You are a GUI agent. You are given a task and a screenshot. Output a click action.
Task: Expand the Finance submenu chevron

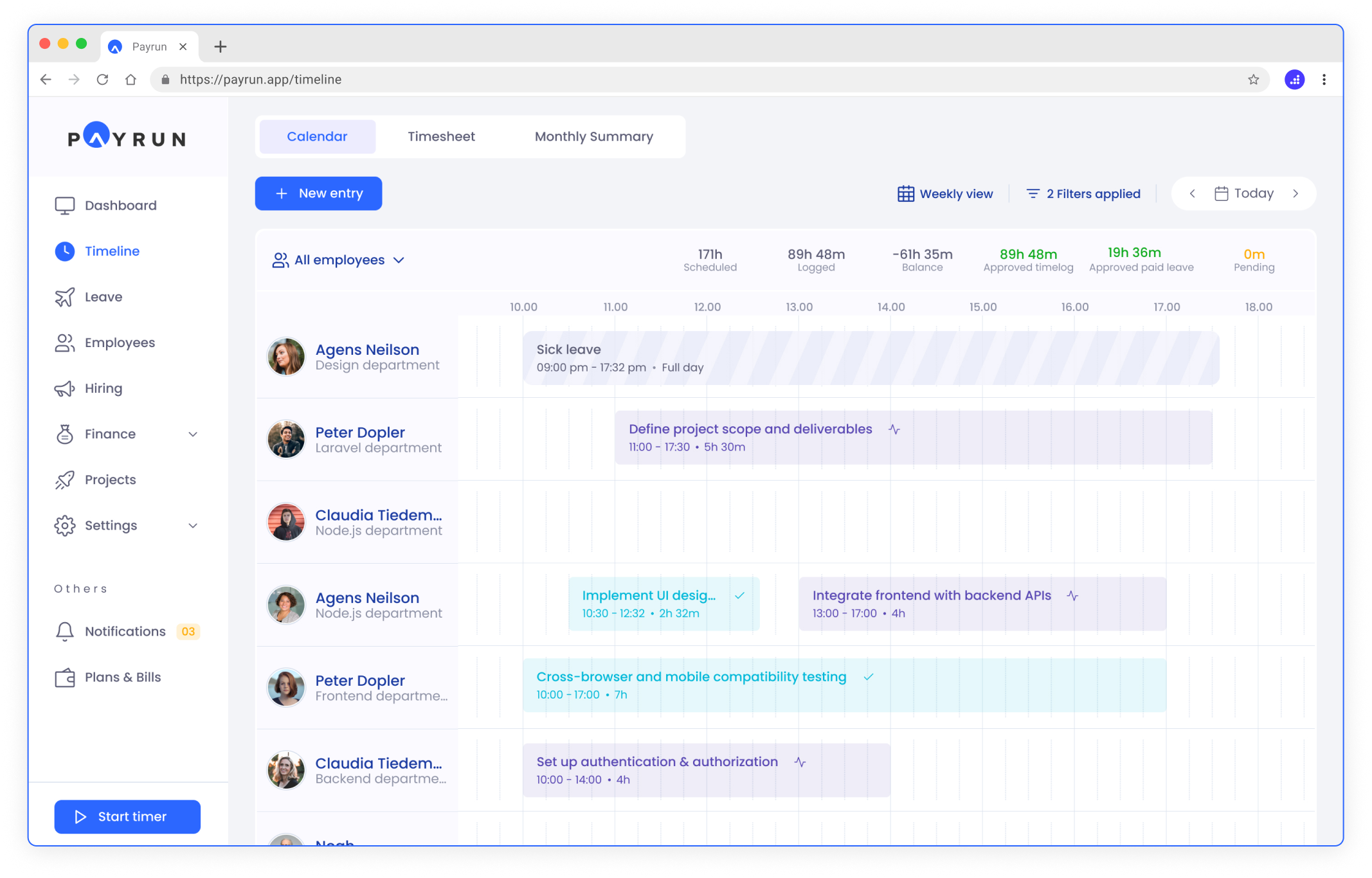(193, 435)
